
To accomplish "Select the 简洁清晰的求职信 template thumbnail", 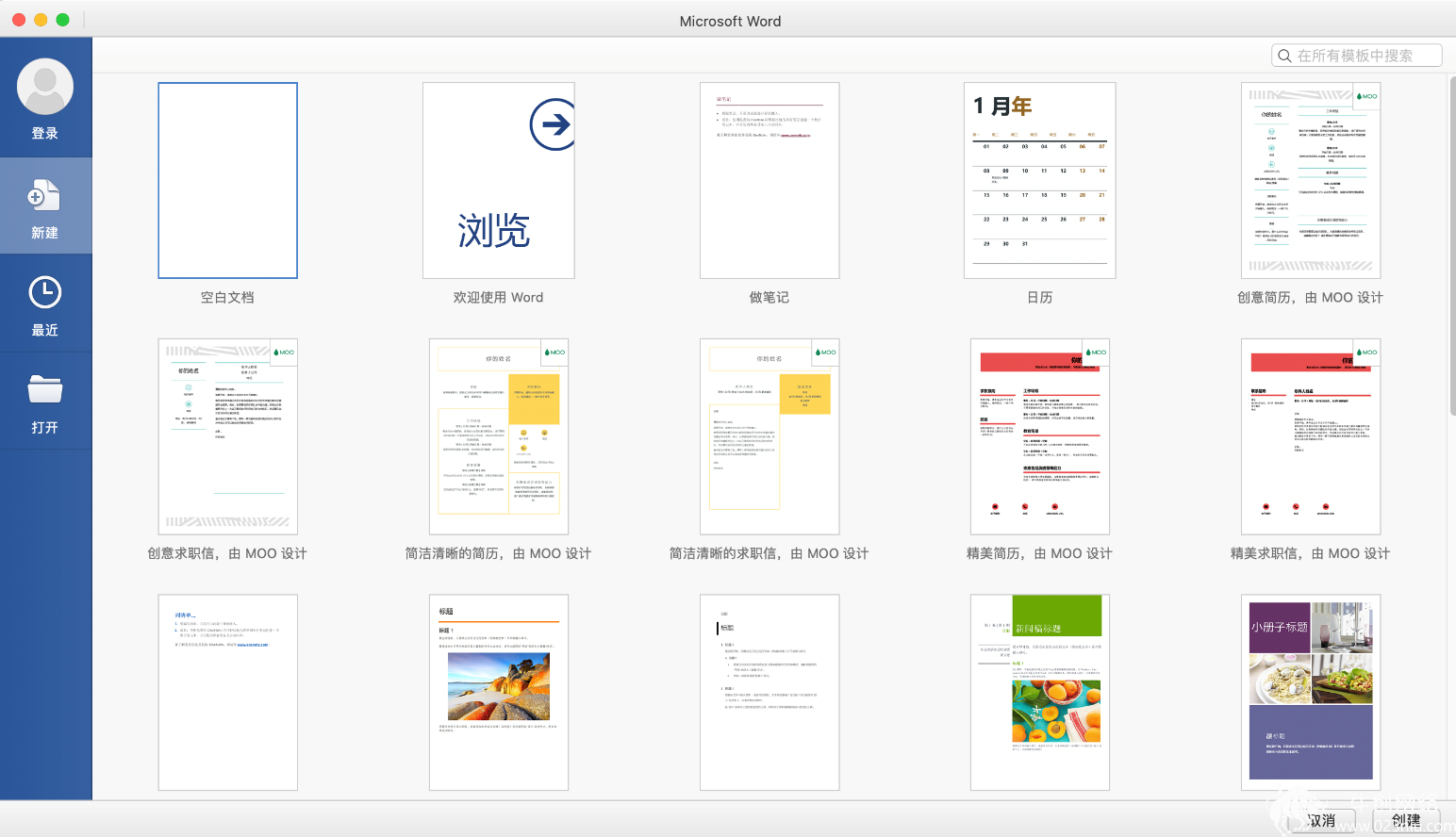I will click(769, 436).
